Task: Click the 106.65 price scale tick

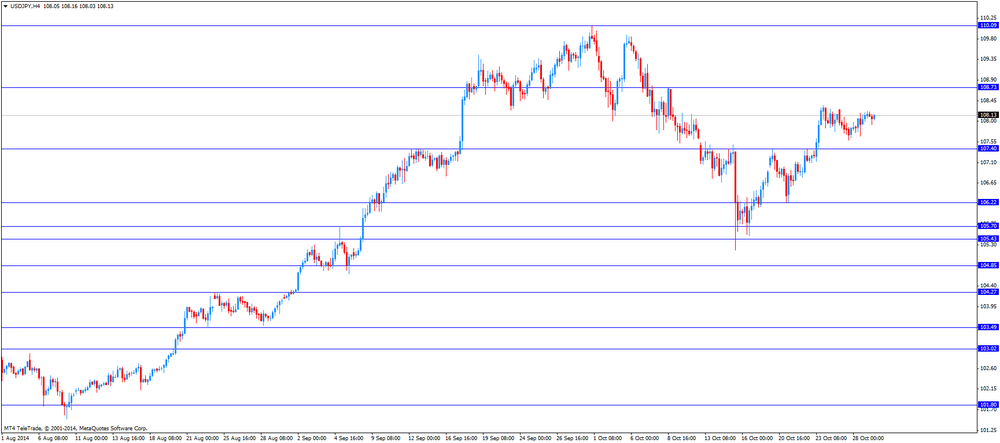Action: [988, 183]
